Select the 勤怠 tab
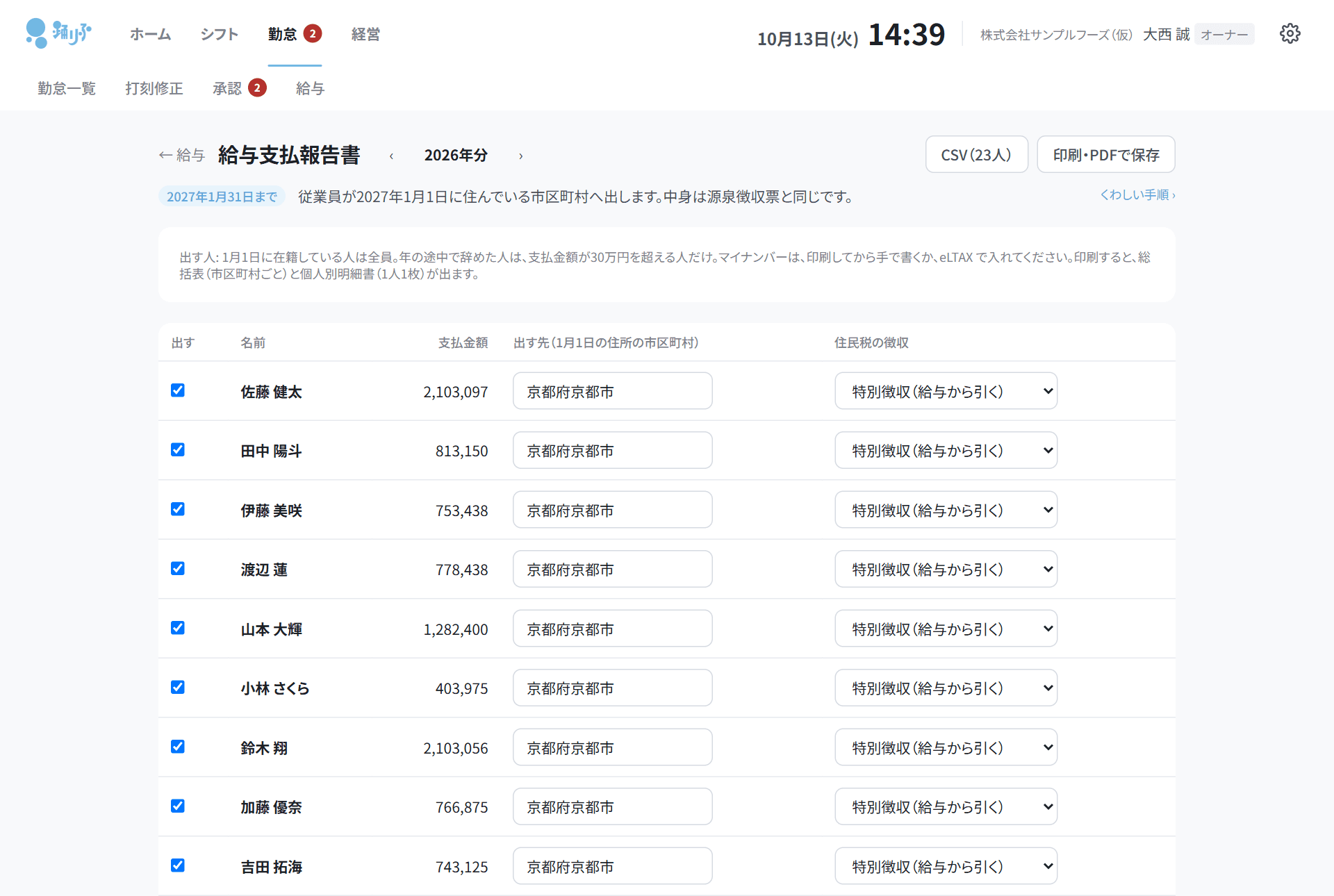1334x896 pixels. [295, 34]
